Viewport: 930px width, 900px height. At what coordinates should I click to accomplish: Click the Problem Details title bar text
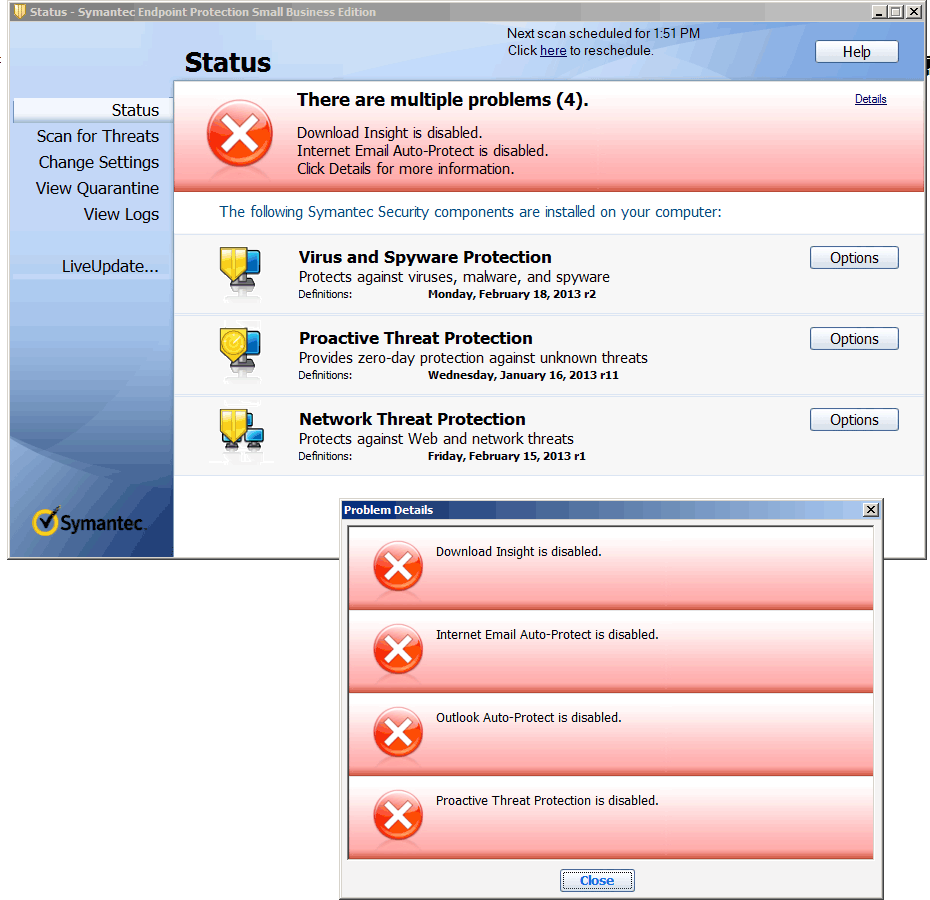(388, 510)
